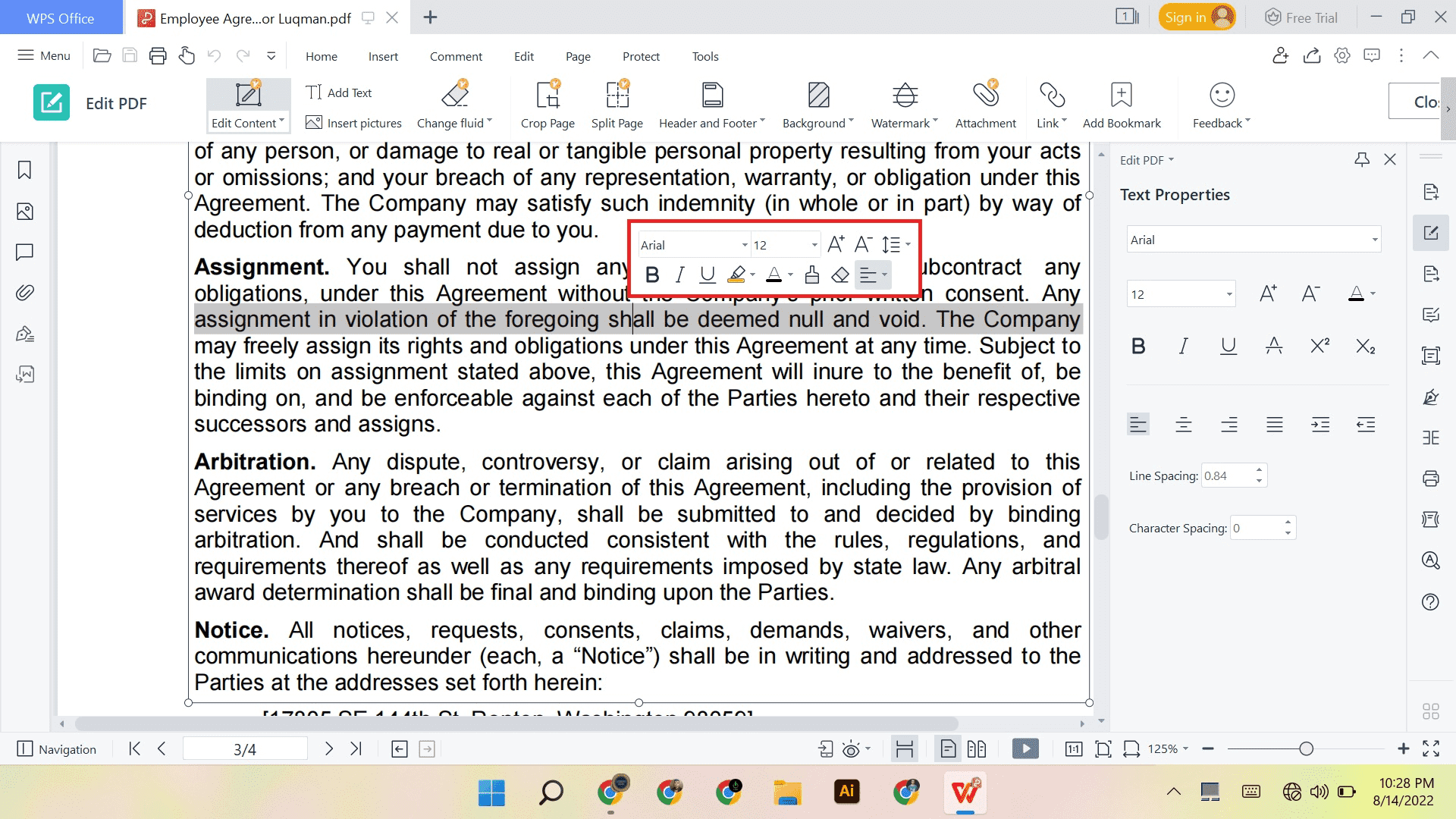This screenshot has height=819, width=1456.
Task: Click the Sign in button
Action: 1196,18
